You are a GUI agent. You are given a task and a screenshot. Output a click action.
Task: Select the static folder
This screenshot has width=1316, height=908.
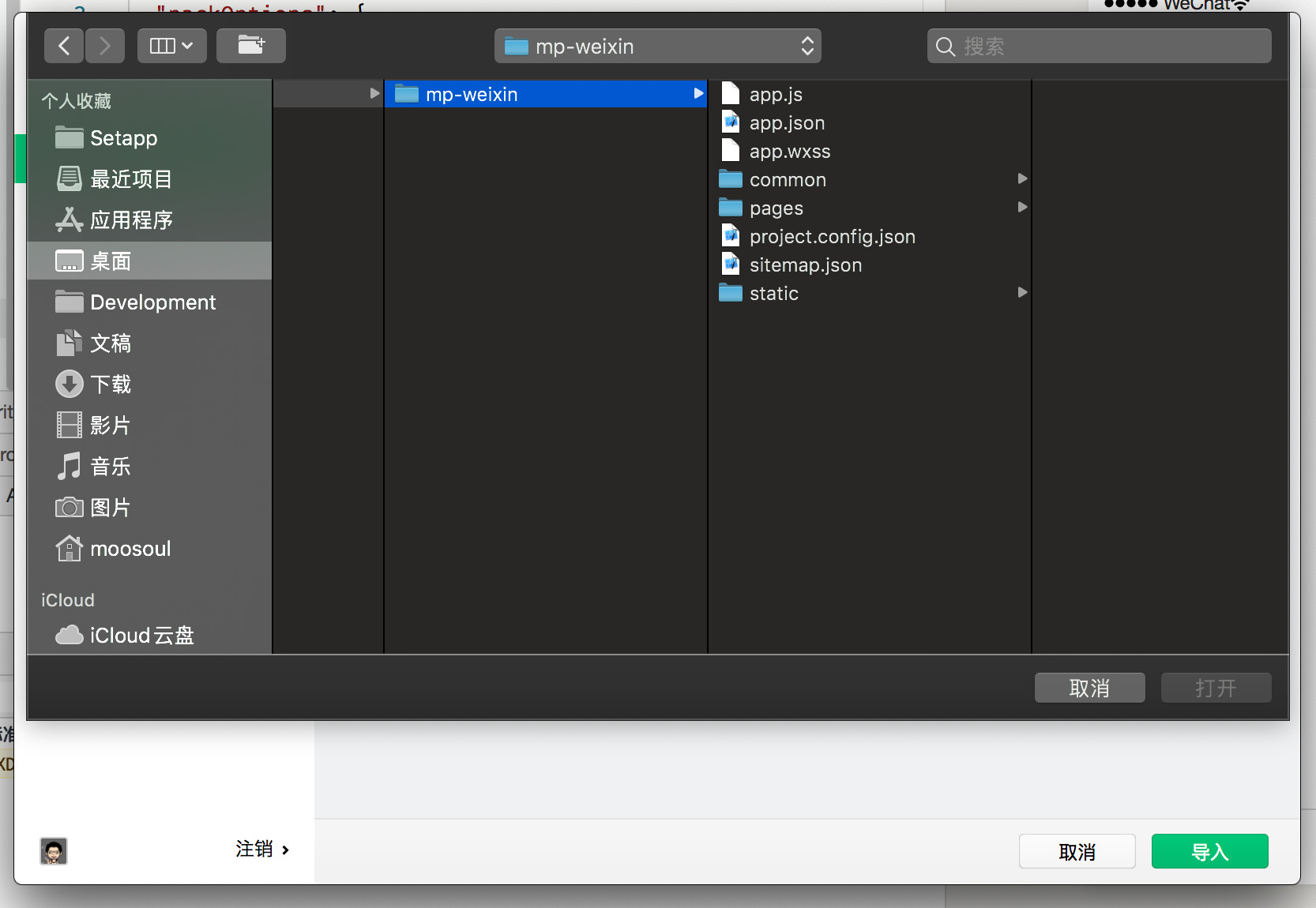point(870,293)
